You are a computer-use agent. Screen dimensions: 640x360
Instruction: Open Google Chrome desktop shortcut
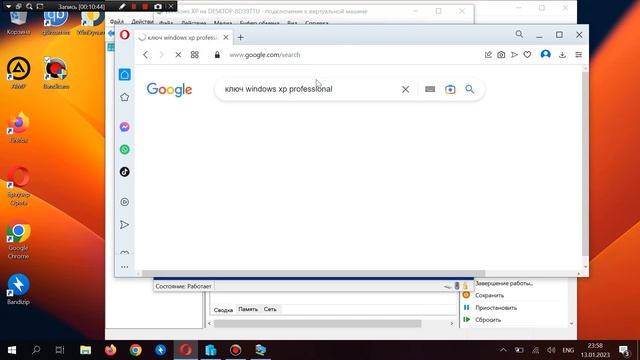click(18, 241)
